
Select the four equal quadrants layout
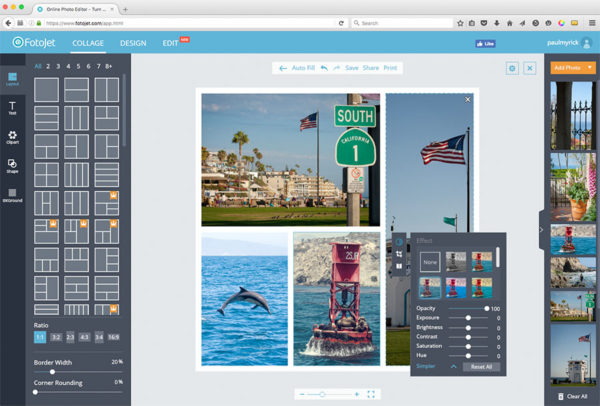(x=46, y=174)
